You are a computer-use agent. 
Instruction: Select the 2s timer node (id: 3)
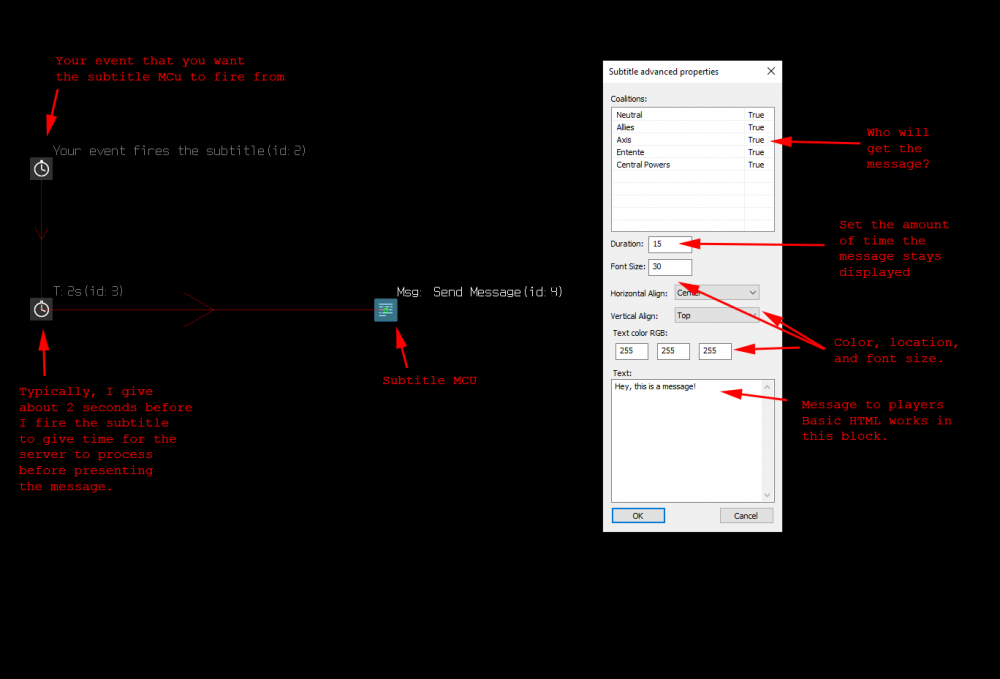coord(41,309)
